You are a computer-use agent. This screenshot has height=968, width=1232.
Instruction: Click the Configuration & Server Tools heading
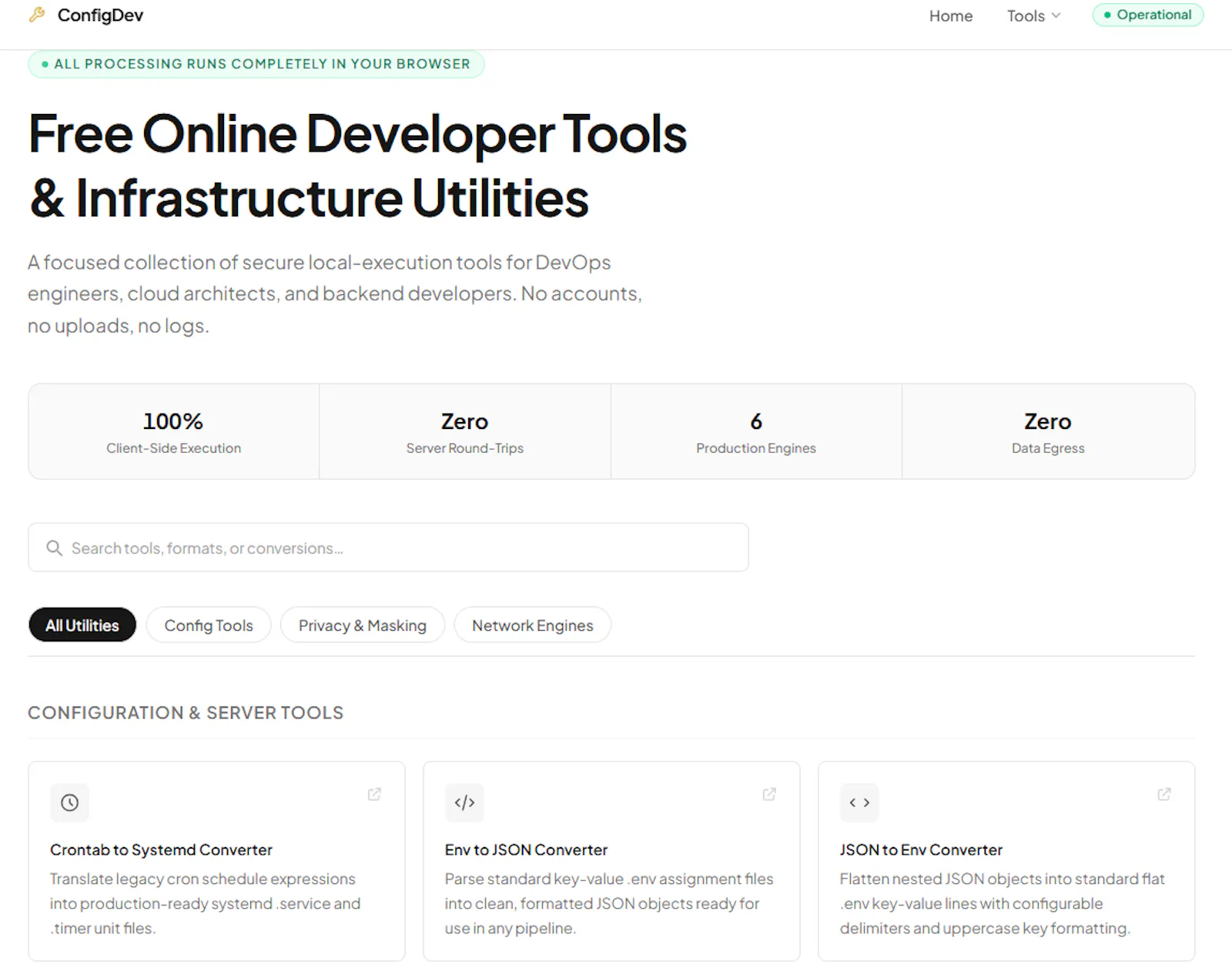186,712
